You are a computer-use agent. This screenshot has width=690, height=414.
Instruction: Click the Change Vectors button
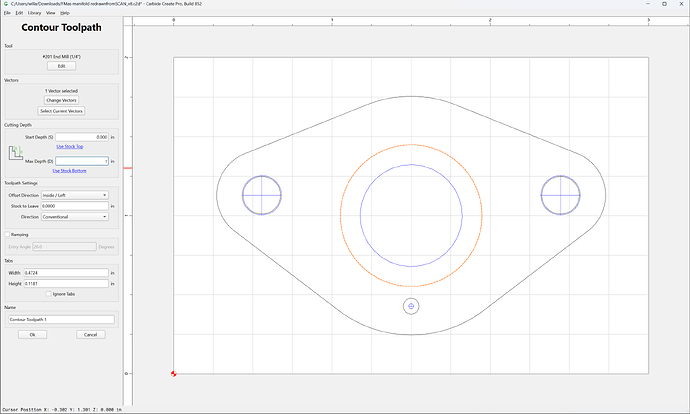click(x=62, y=100)
